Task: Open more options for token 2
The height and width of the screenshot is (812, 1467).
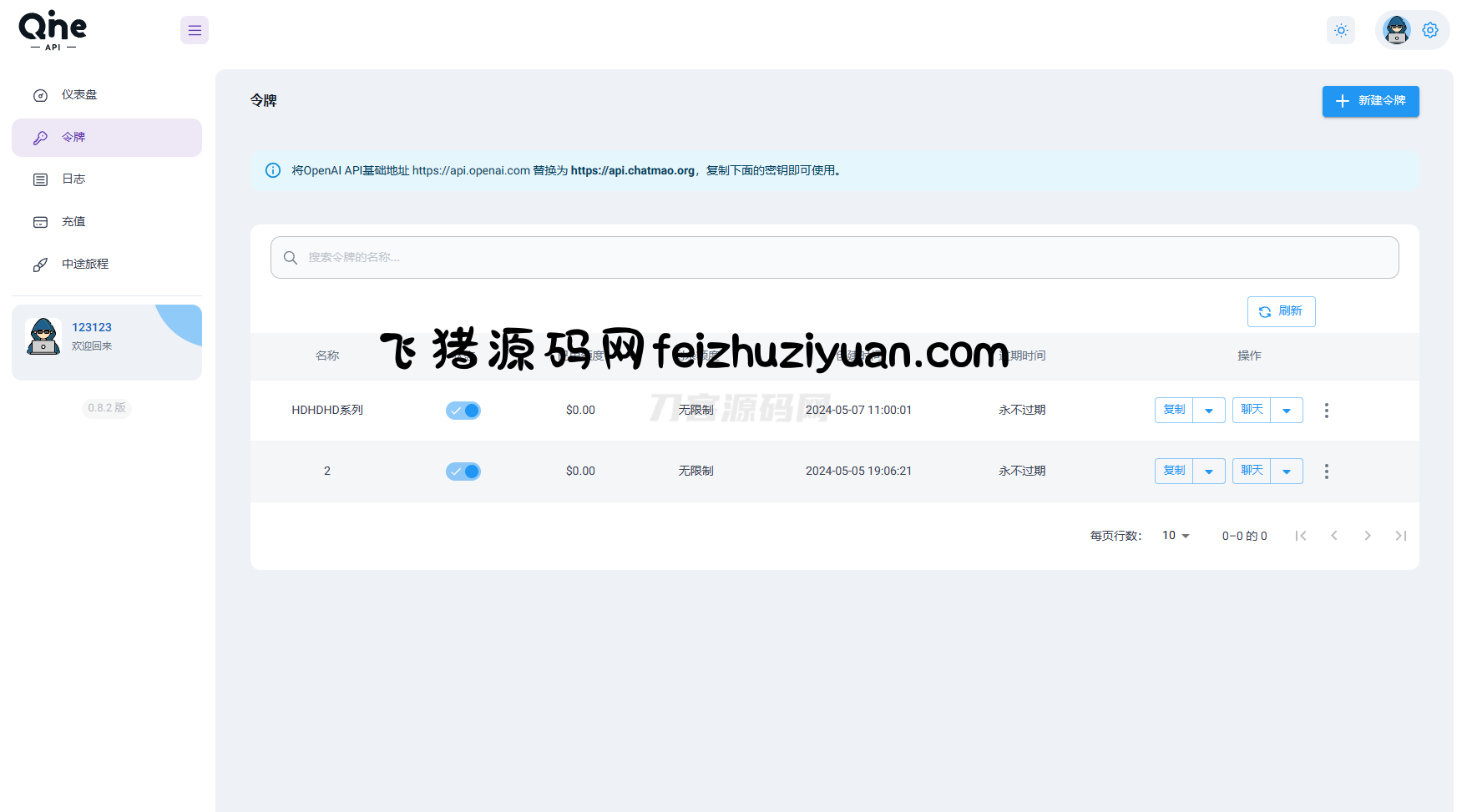Action: coord(1326,472)
